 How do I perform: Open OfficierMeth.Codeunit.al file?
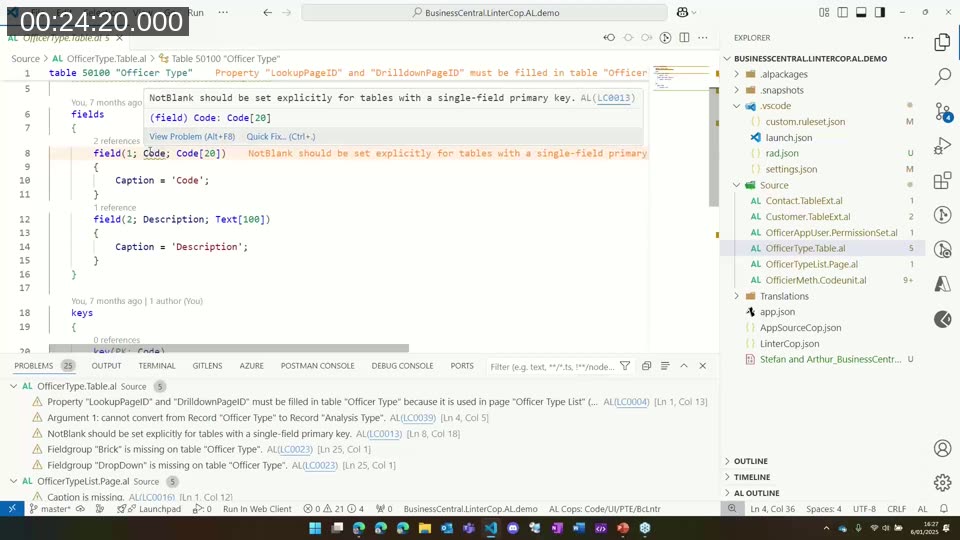pos(816,280)
